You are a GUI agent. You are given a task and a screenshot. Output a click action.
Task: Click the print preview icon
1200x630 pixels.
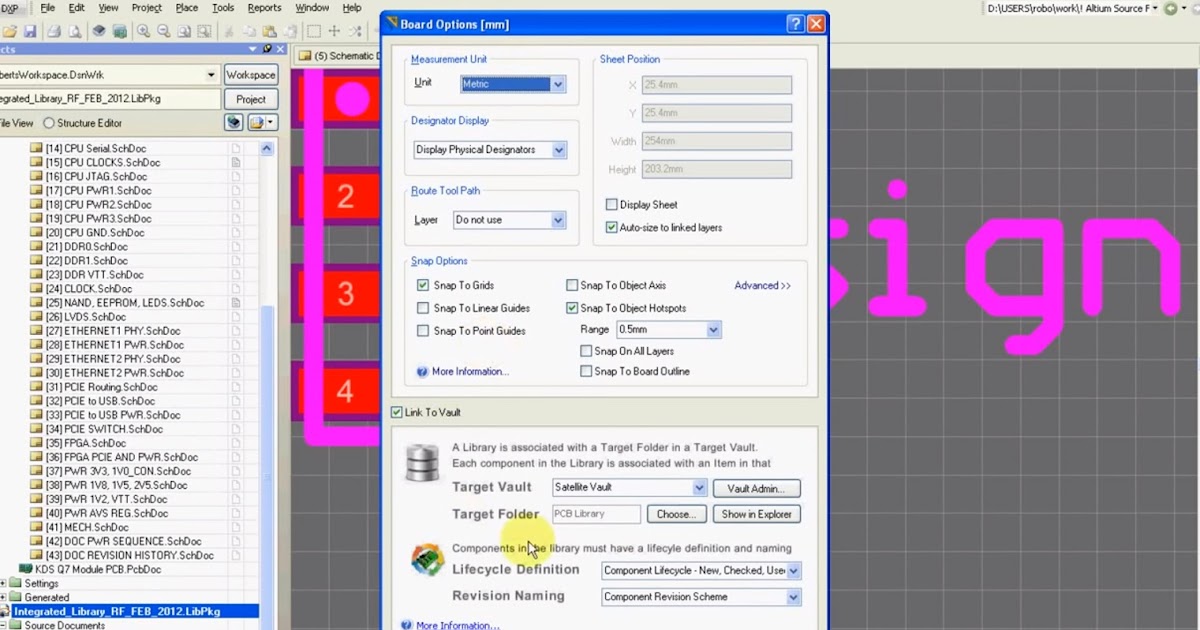pyautogui.click(x=75, y=31)
